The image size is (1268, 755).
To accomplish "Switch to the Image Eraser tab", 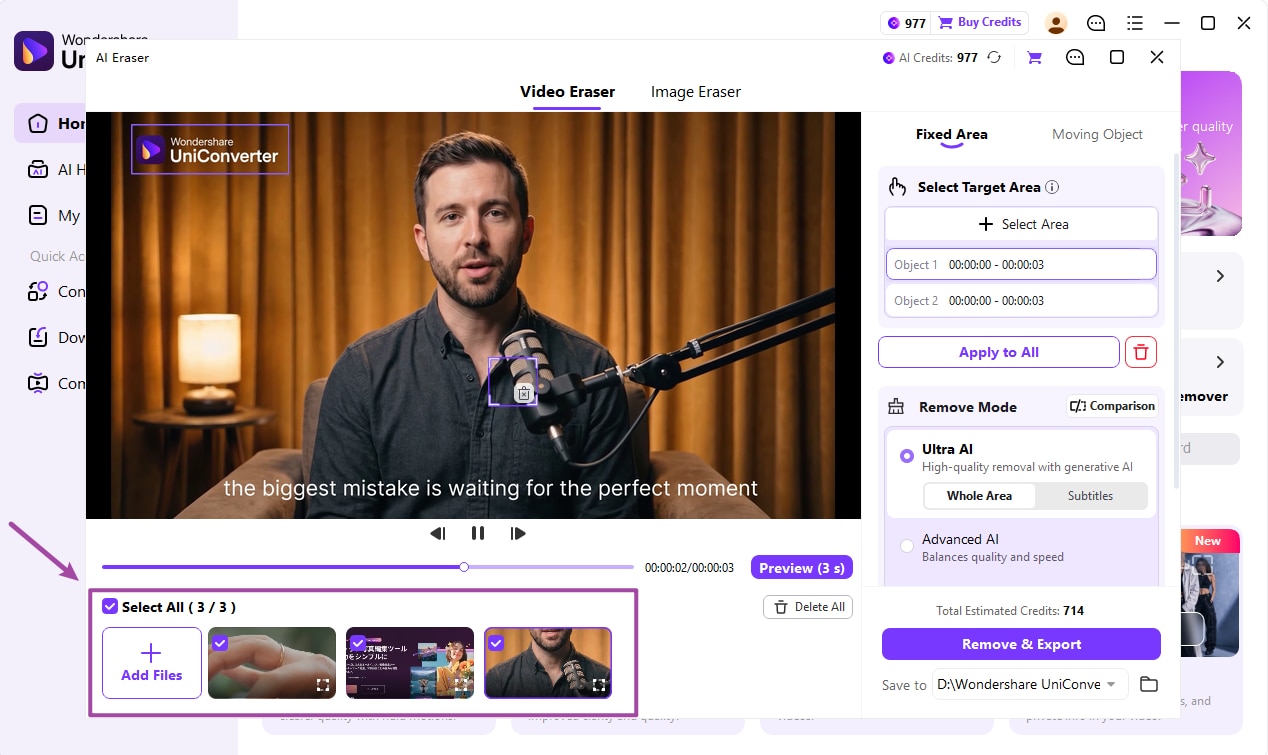I will point(696,92).
